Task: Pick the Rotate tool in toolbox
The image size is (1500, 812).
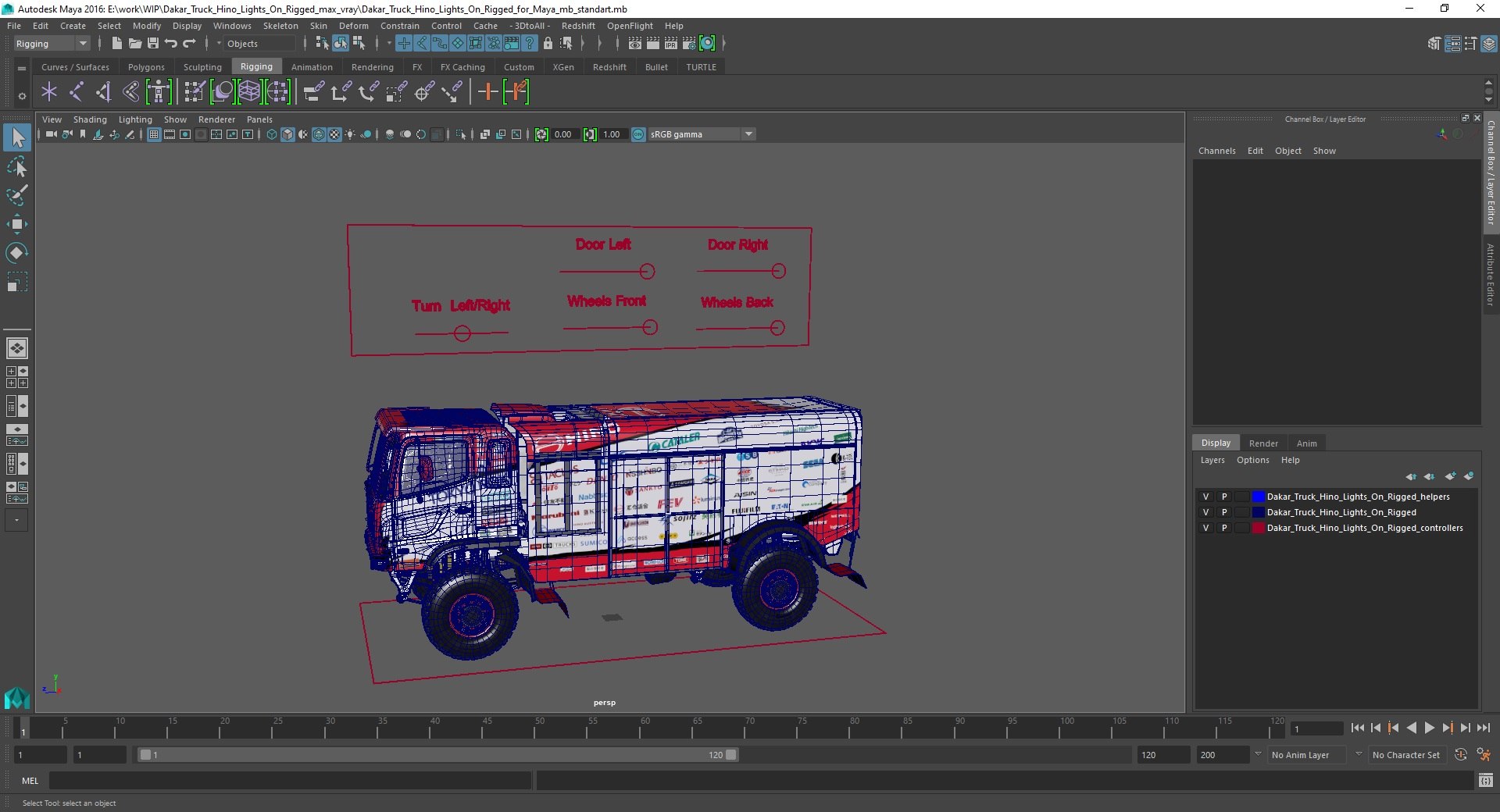Action: (17, 252)
